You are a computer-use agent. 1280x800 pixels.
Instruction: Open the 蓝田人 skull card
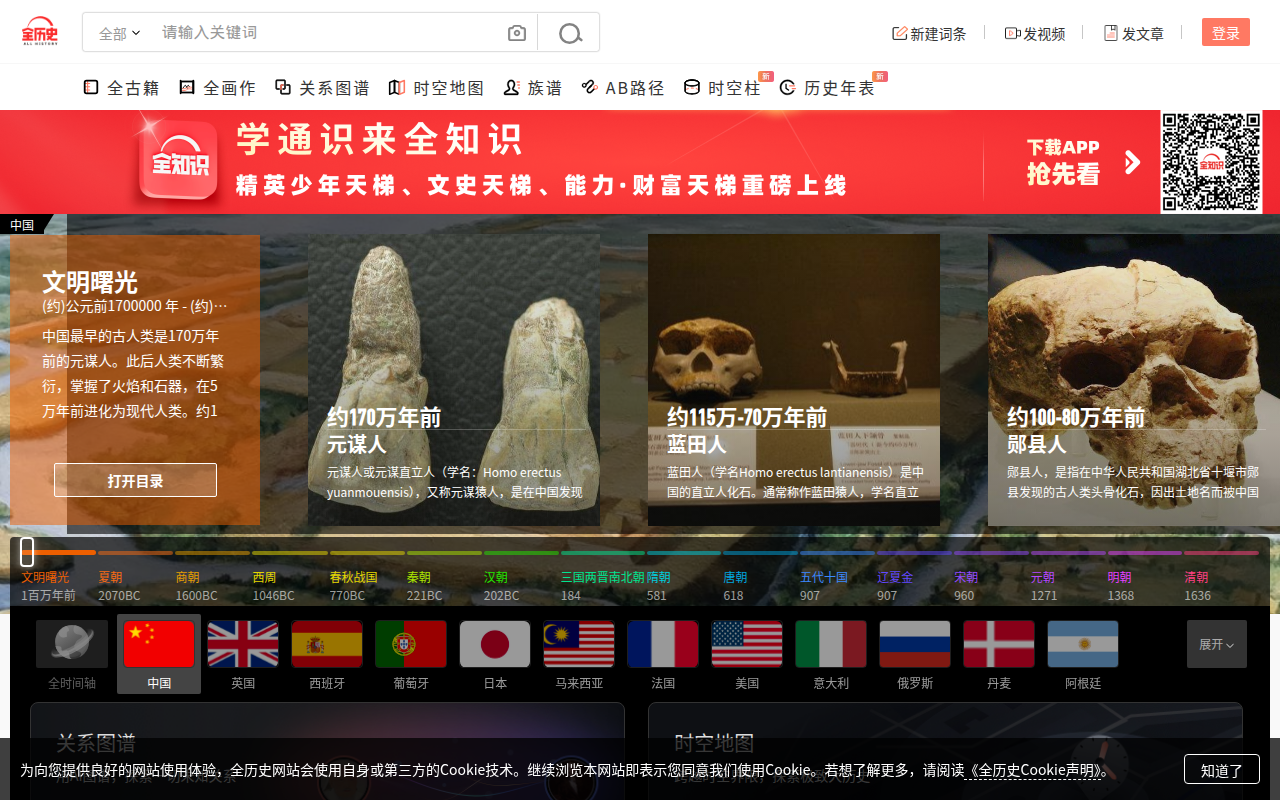coord(794,380)
